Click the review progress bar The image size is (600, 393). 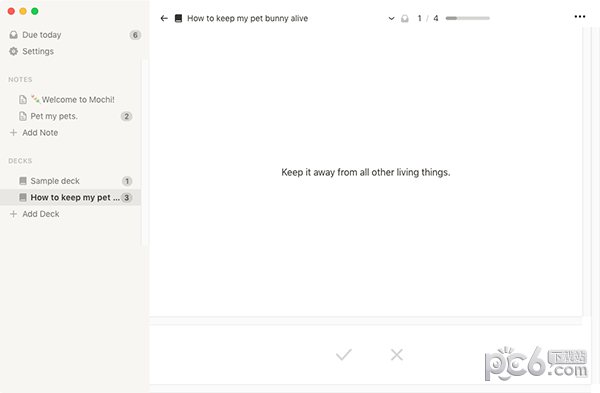(468, 18)
